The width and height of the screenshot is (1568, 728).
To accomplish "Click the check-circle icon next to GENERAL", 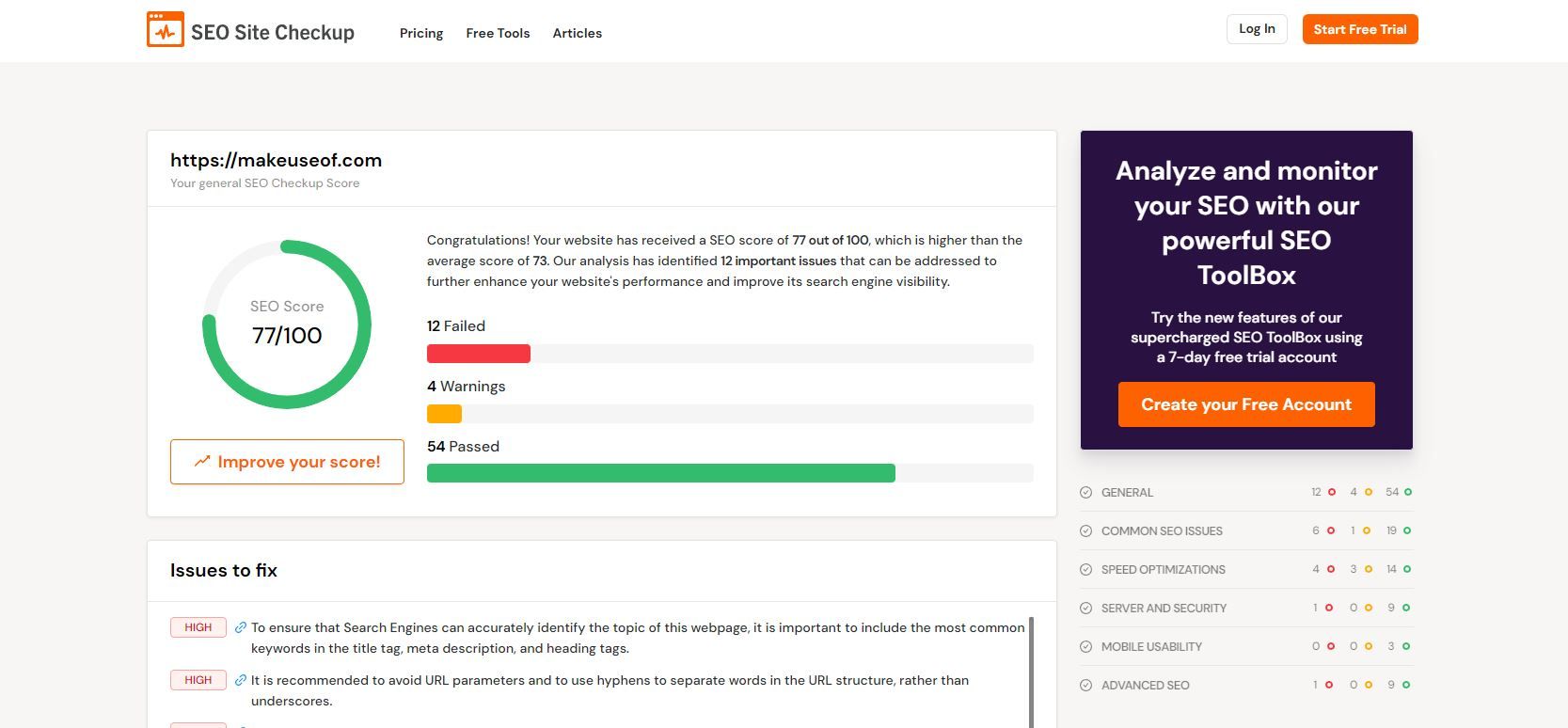I will [x=1086, y=492].
